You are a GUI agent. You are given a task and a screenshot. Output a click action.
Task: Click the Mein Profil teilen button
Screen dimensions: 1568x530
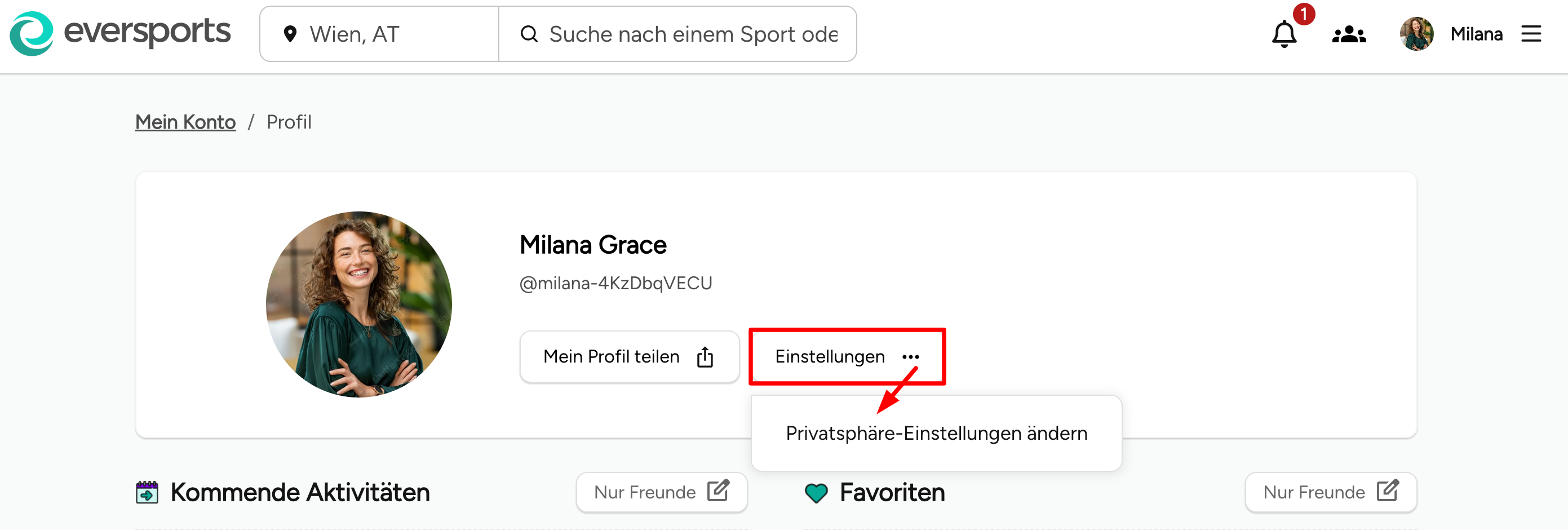click(630, 357)
